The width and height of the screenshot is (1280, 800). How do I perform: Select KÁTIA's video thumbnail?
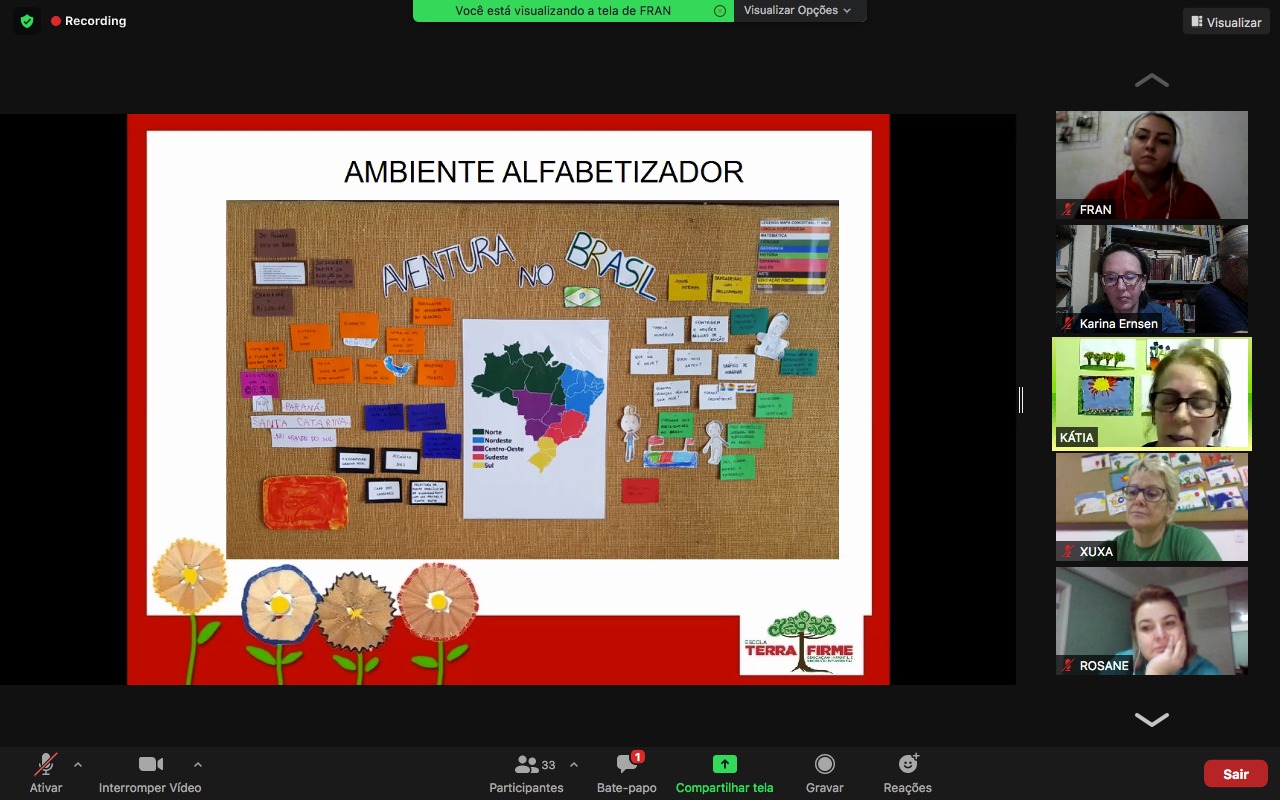point(1151,394)
